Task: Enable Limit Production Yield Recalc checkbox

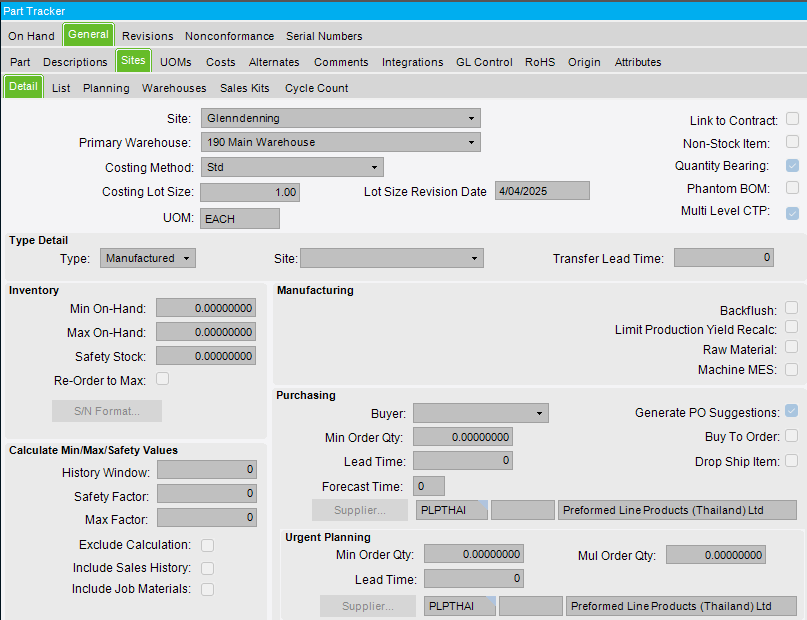Action: pyautogui.click(x=792, y=327)
